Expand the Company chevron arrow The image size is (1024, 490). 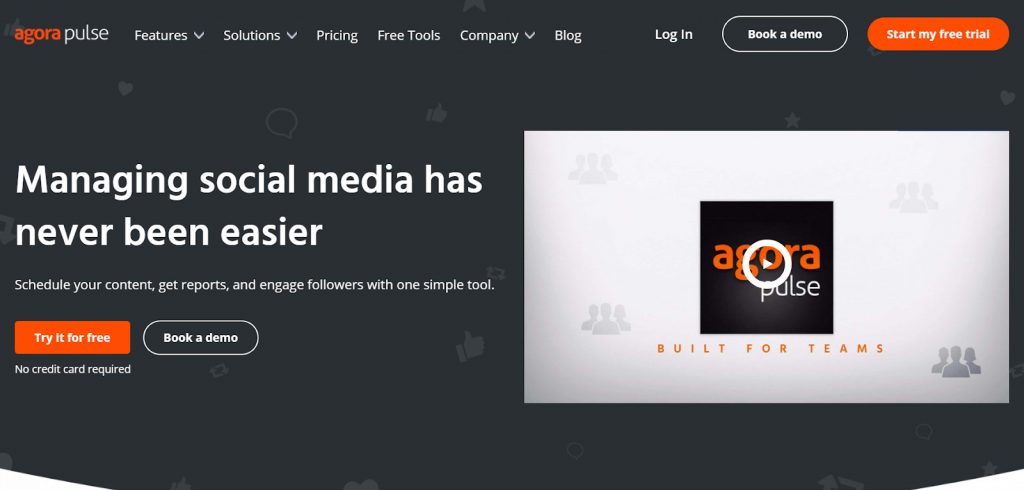tap(530, 35)
